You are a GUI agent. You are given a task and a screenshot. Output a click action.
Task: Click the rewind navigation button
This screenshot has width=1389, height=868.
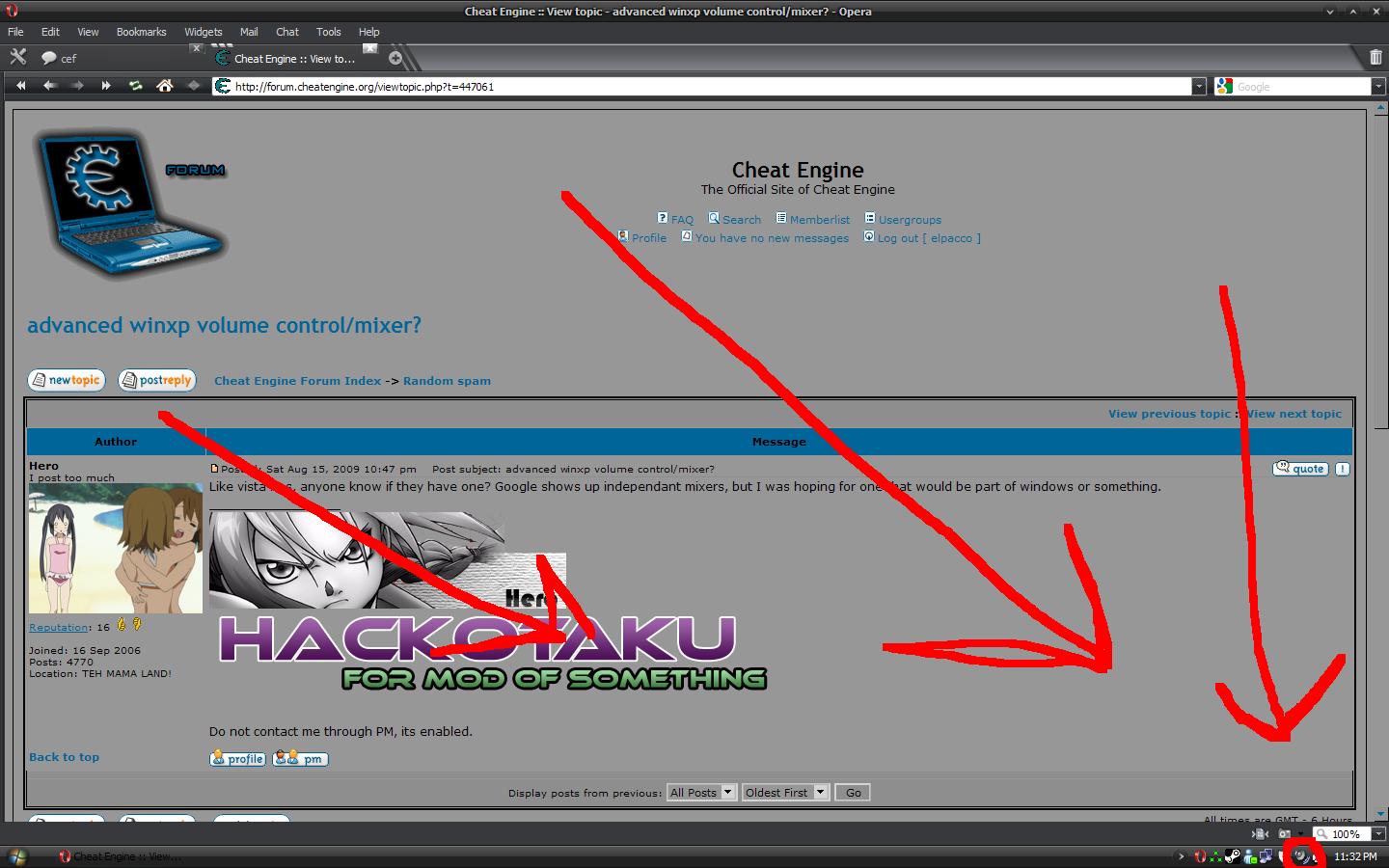click(20, 86)
